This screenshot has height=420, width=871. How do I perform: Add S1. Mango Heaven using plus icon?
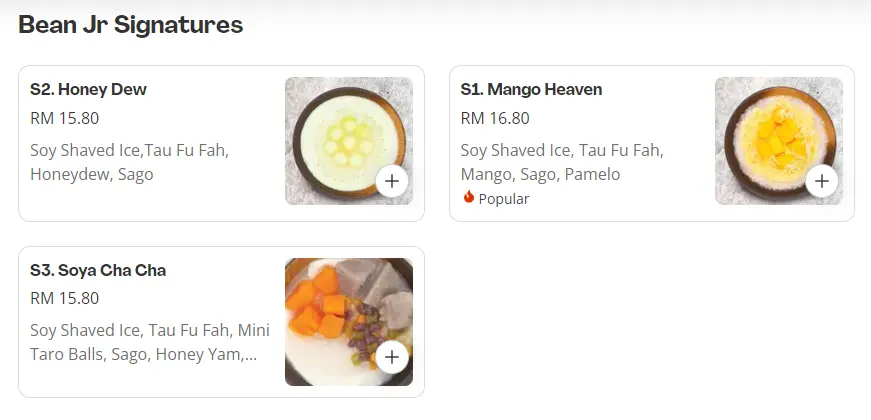tap(821, 181)
